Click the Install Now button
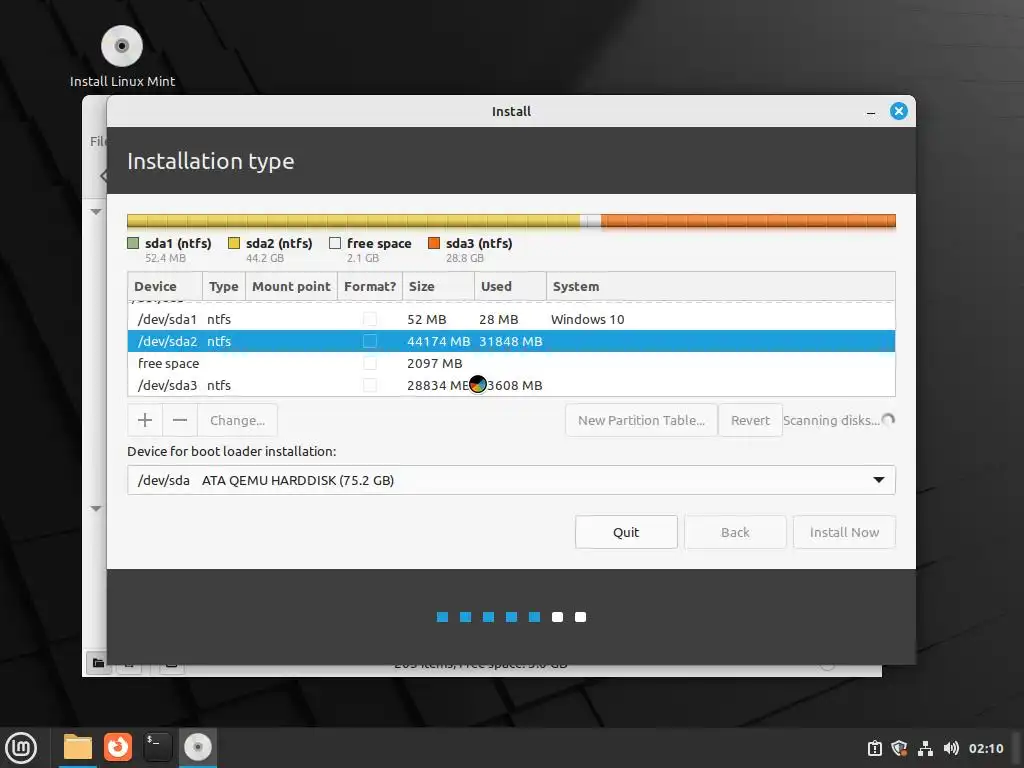The width and height of the screenshot is (1024, 768). [x=844, y=532]
